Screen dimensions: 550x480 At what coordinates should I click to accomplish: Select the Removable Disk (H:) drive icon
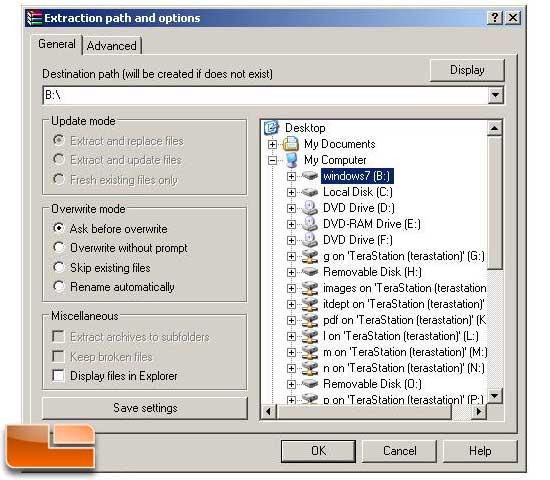point(310,272)
